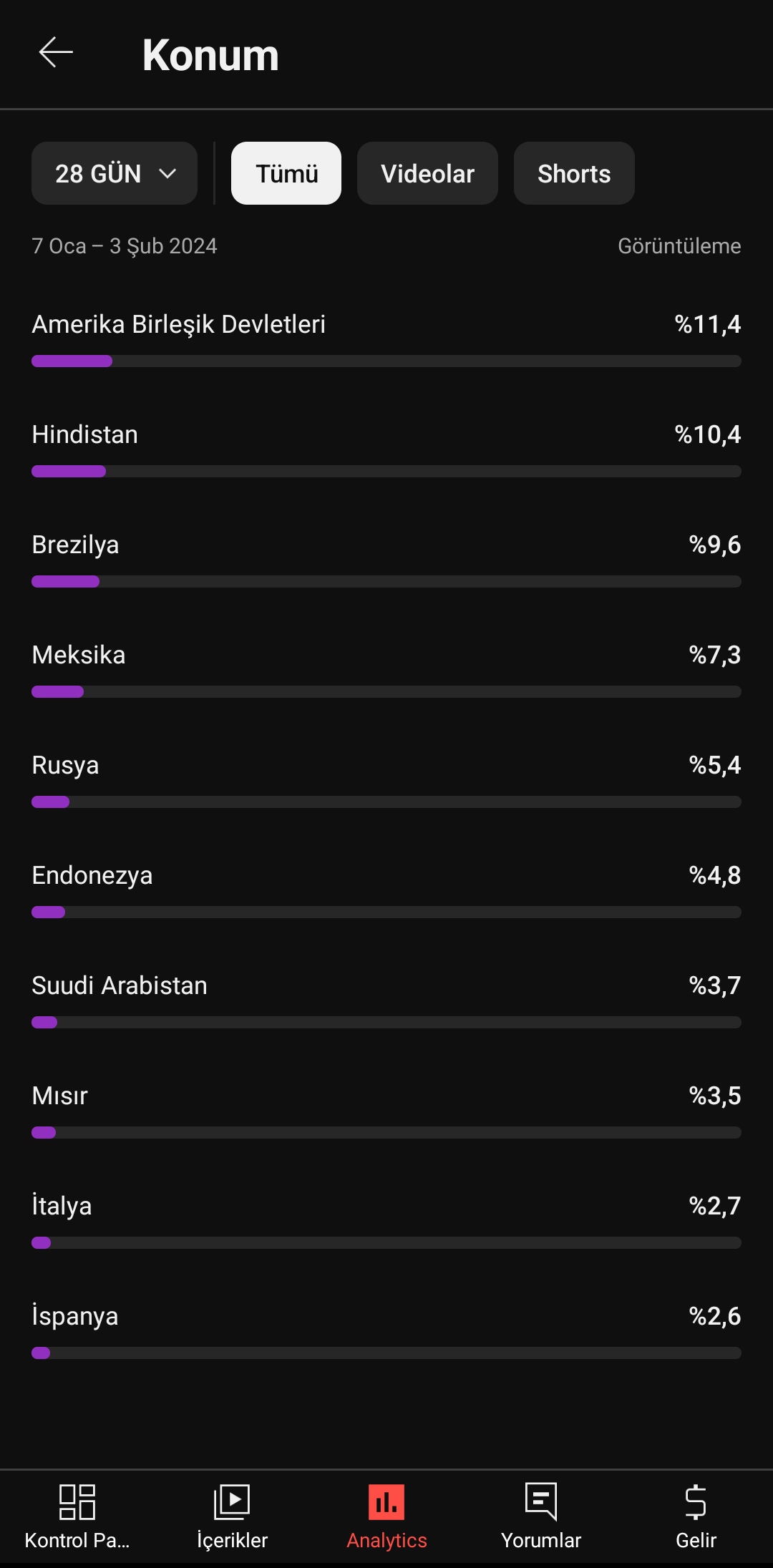Viewport: 773px width, 1568px height.
Task: Open the İçerikler content icon
Action: click(x=232, y=1501)
